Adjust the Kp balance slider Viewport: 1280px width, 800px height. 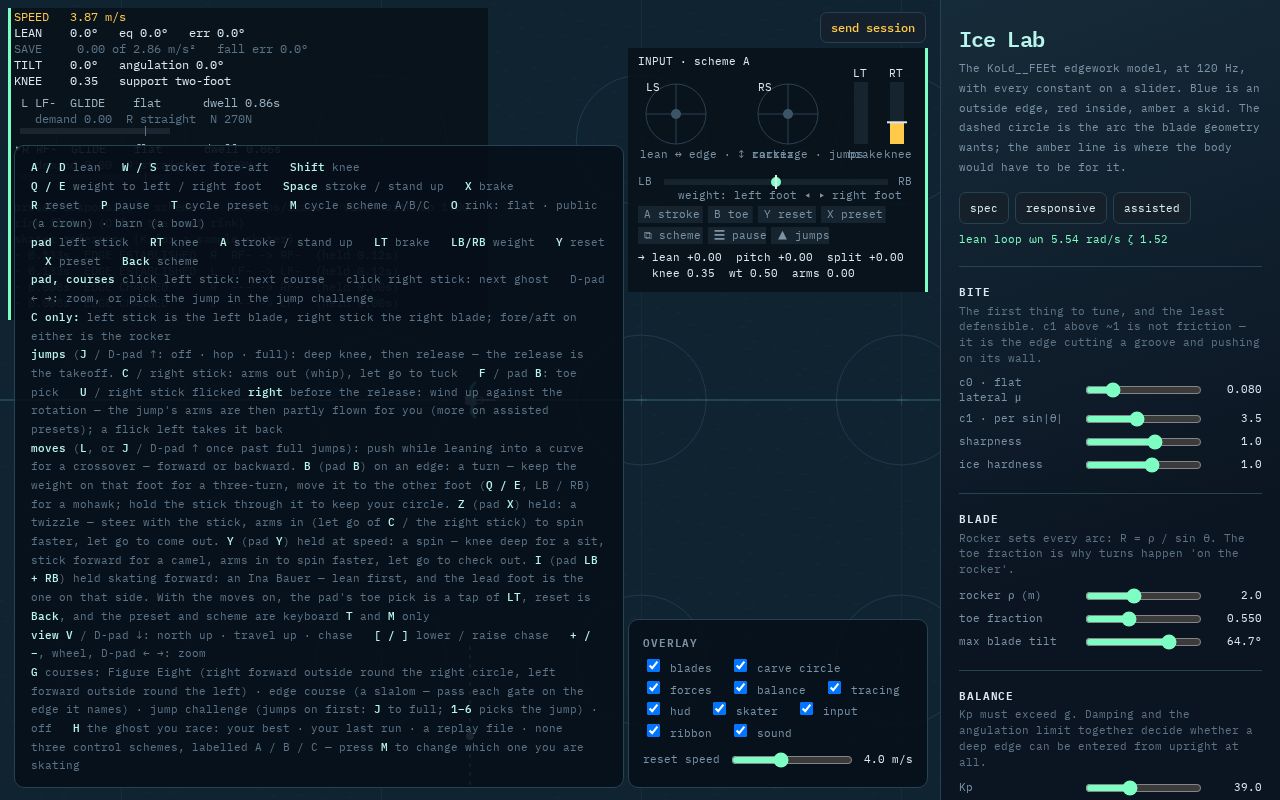pyautogui.click(x=1143, y=788)
